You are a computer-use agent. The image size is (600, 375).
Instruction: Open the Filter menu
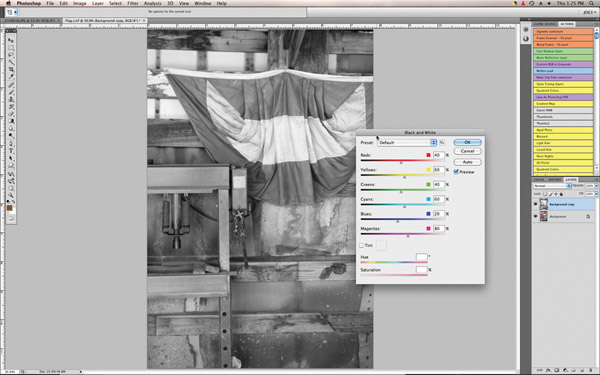[133, 3]
